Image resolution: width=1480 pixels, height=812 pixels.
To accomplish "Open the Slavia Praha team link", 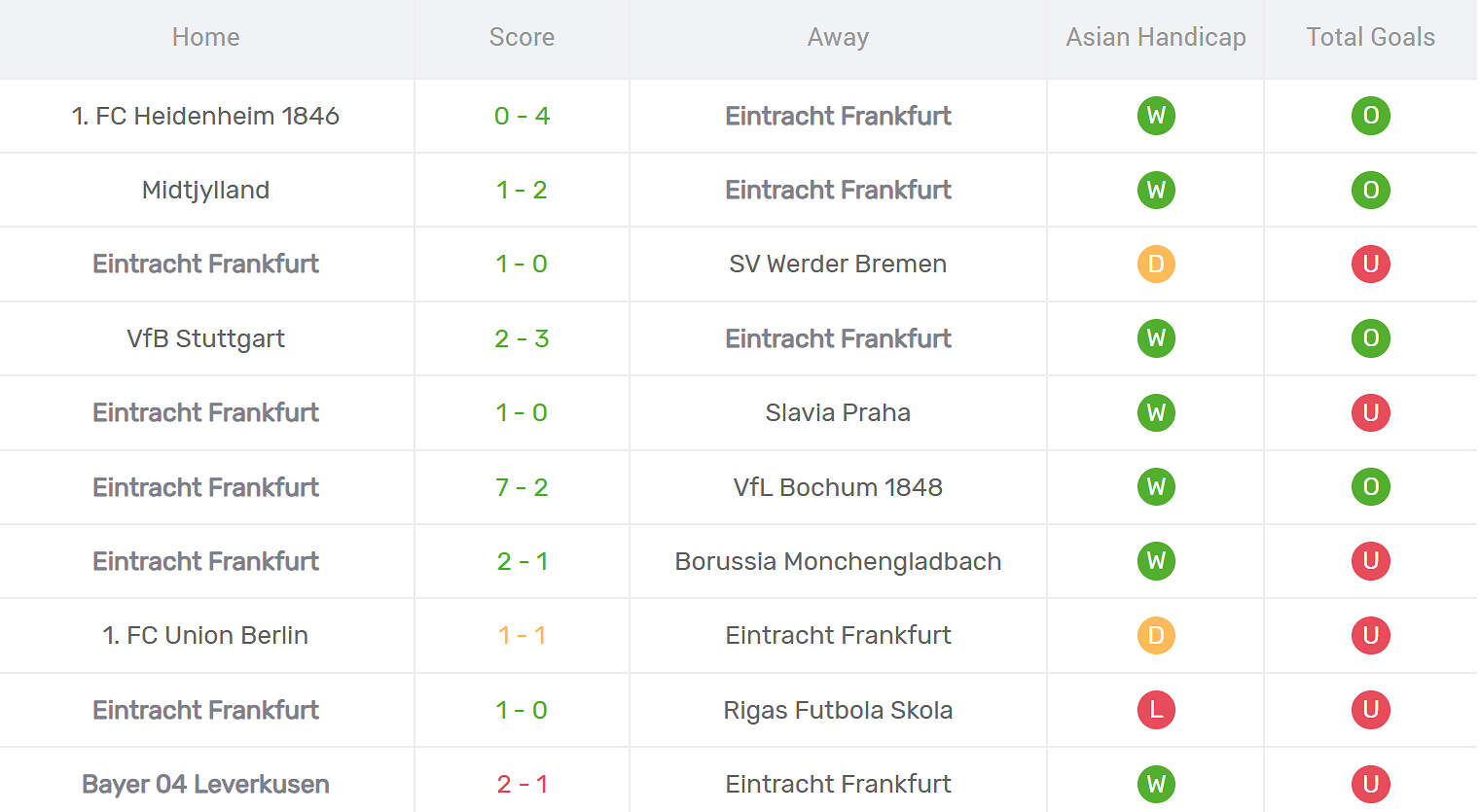I will 838,412.
